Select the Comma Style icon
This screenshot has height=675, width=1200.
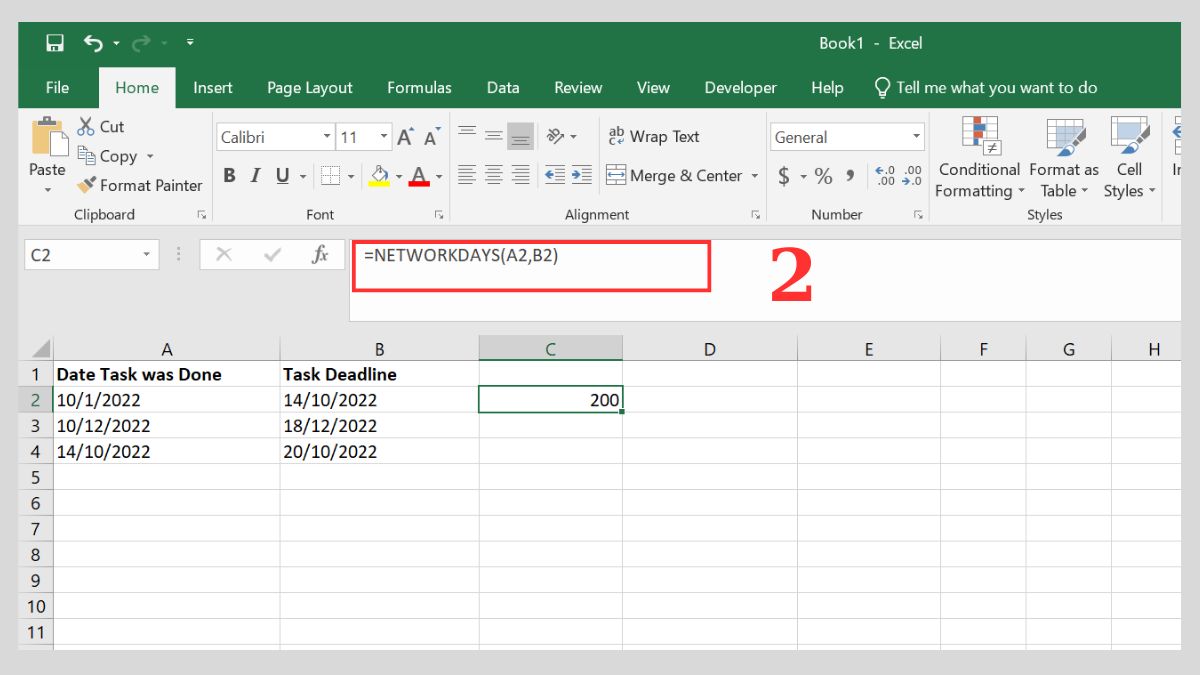point(849,175)
